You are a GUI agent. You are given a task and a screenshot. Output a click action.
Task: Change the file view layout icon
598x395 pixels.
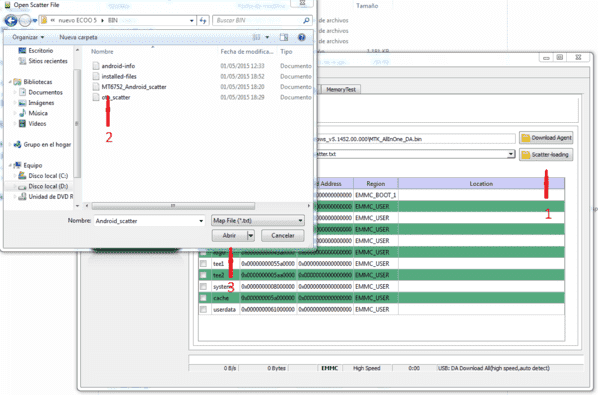click(x=256, y=37)
